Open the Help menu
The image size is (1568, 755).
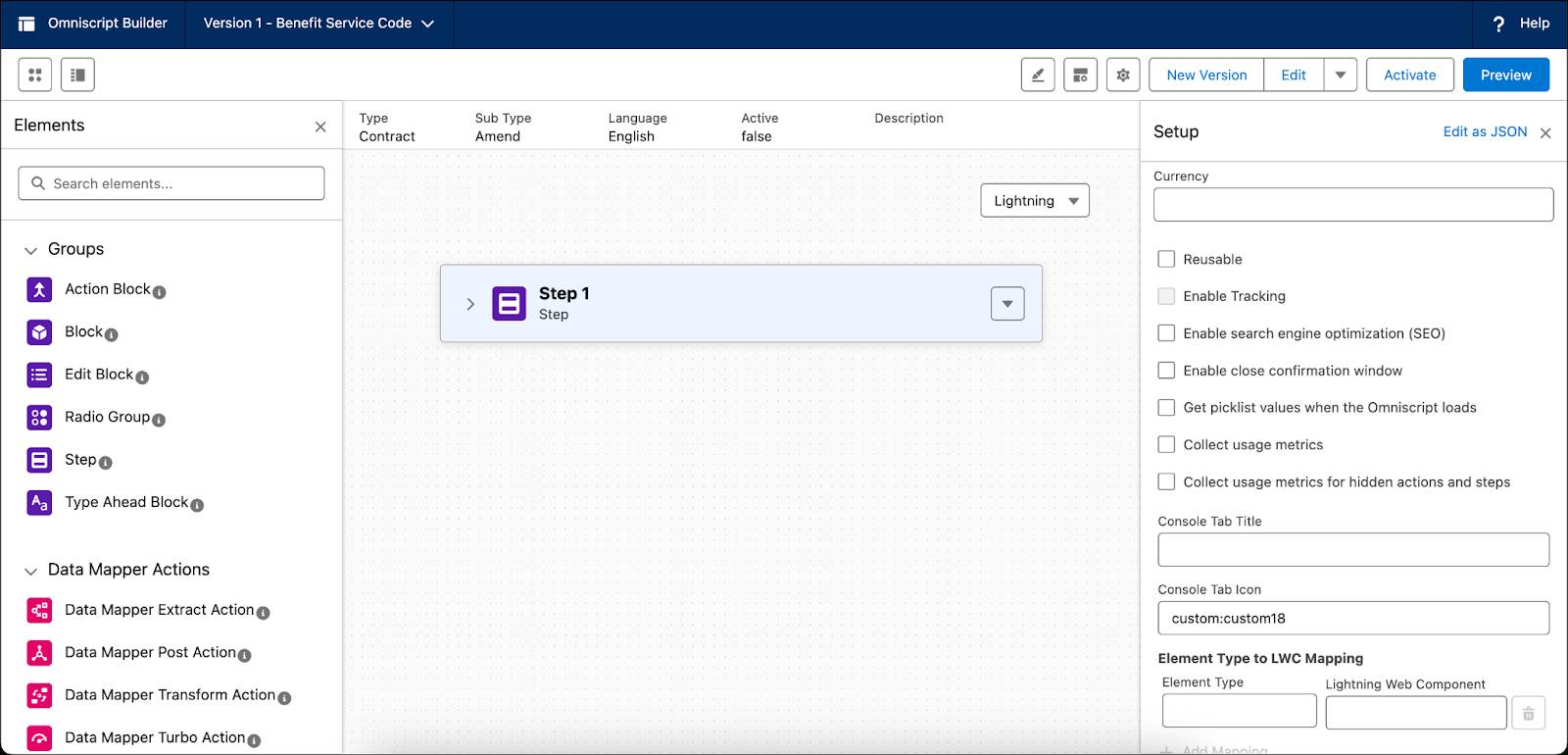click(x=1521, y=24)
